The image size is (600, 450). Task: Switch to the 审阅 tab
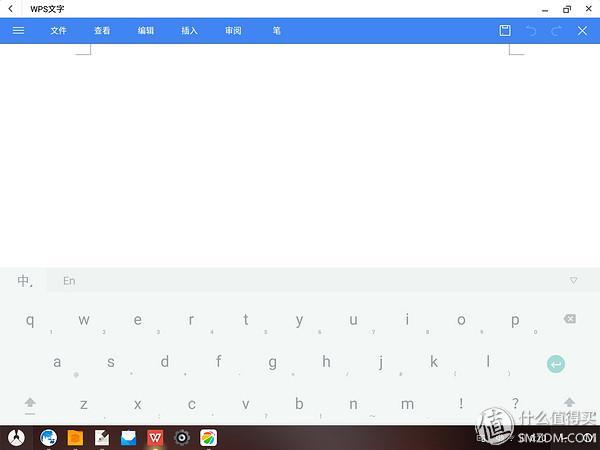(x=233, y=31)
